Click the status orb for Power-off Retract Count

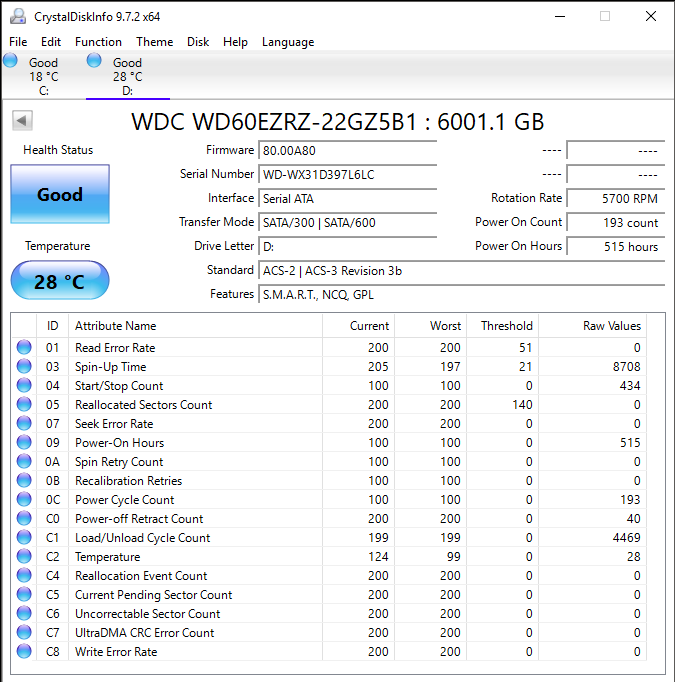coord(24,518)
